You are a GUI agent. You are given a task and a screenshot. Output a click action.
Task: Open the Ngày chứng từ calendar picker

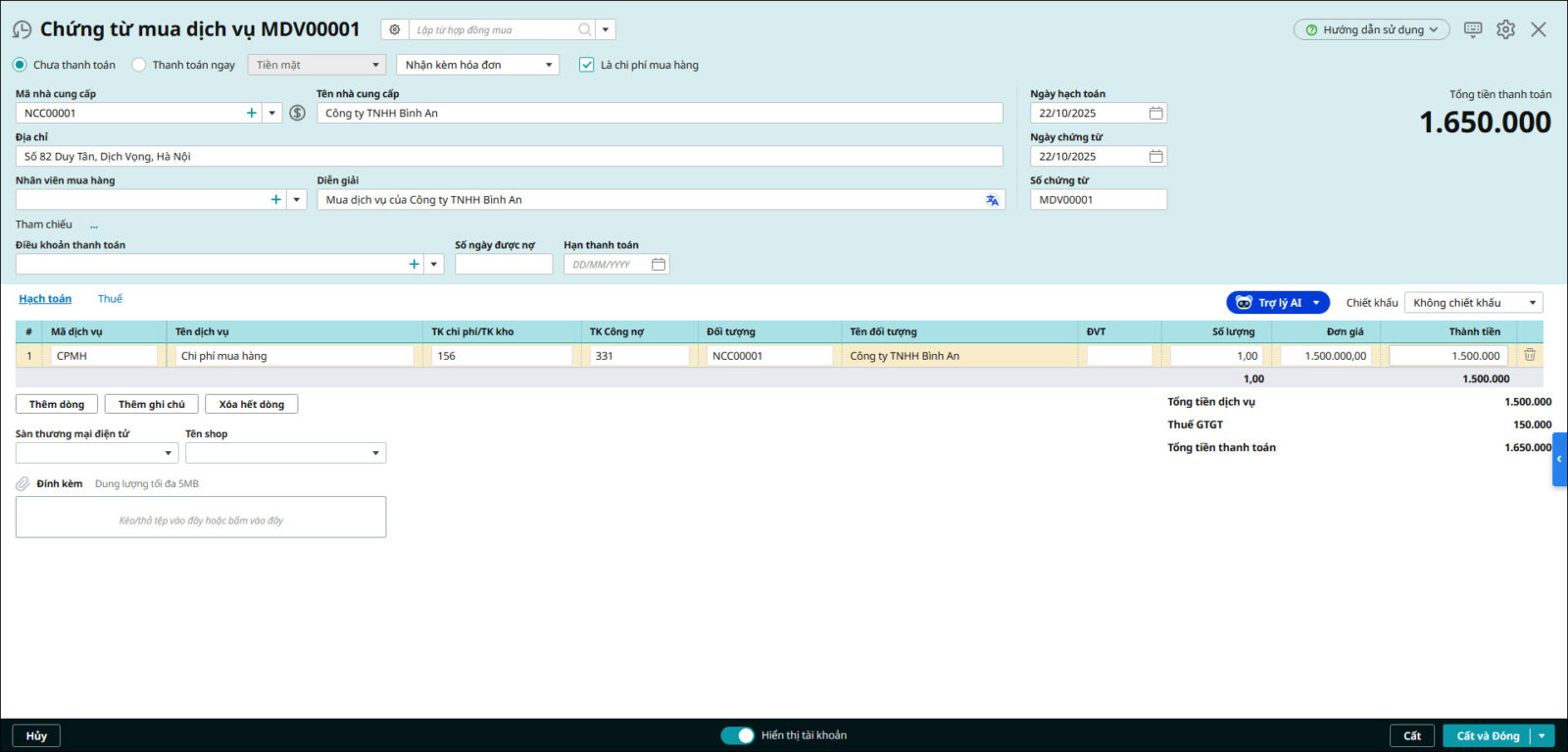click(1155, 156)
